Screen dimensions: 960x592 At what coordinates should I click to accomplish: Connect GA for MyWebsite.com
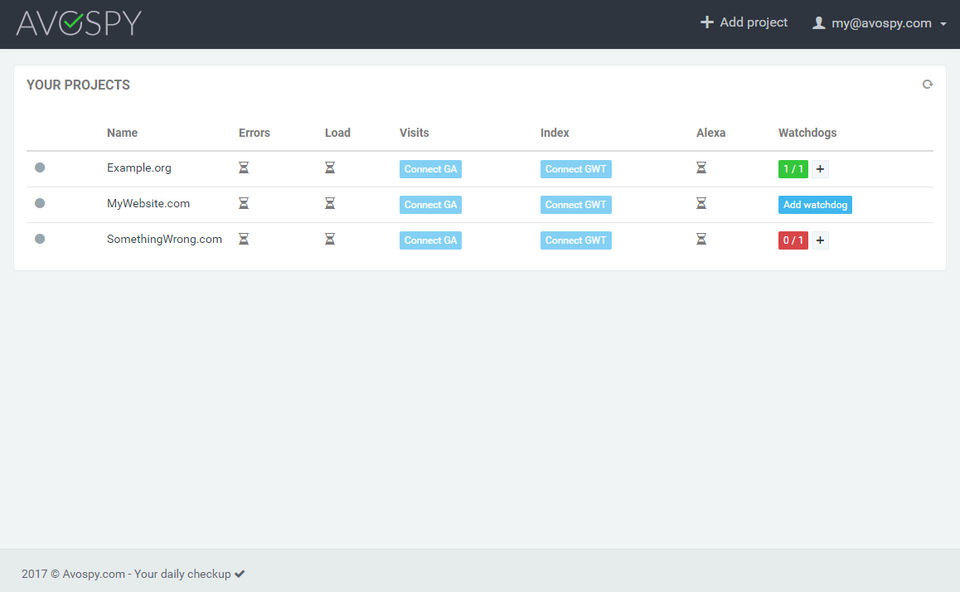pos(430,204)
